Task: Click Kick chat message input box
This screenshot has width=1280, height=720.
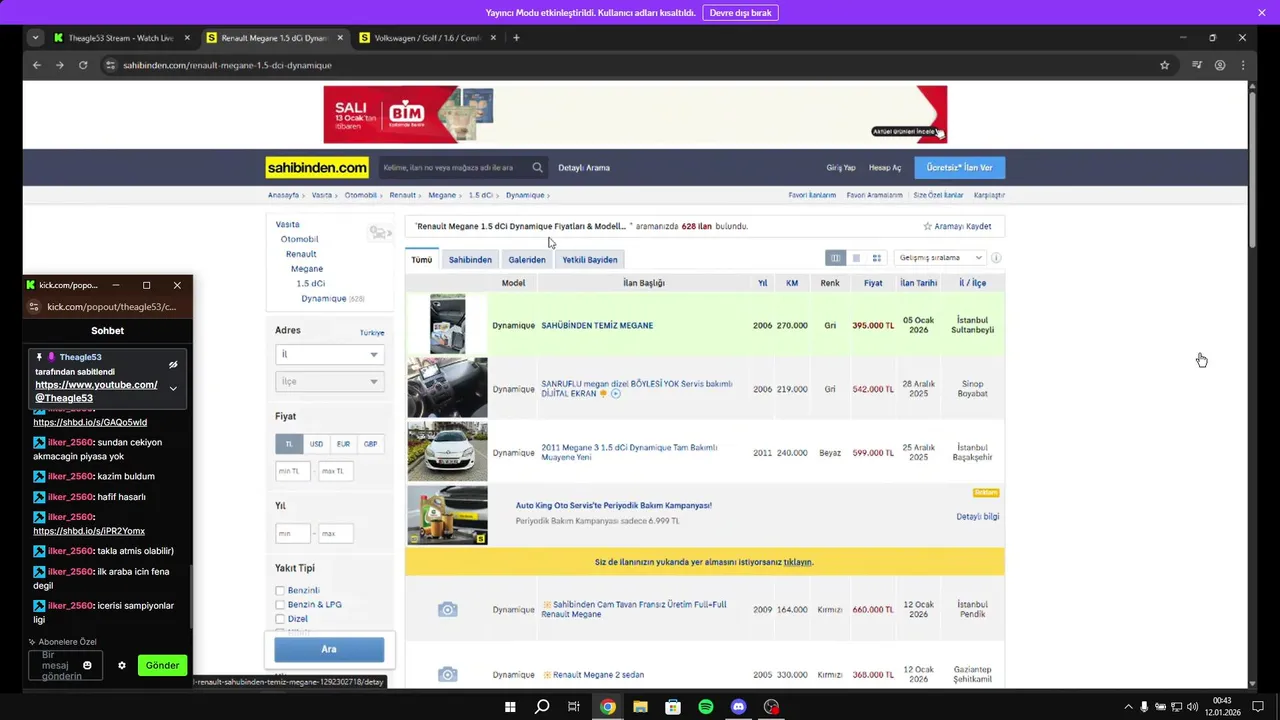Action: pos(66,665)
